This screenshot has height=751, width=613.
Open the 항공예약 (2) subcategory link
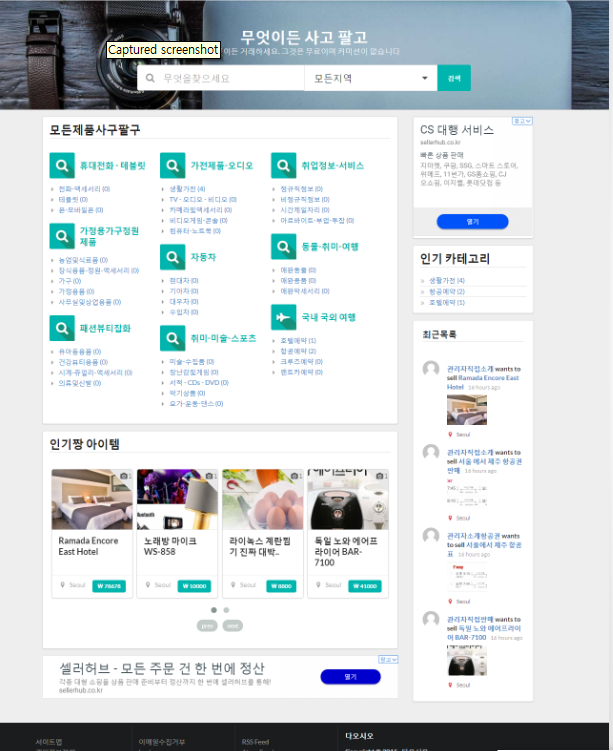click(297, 351)
